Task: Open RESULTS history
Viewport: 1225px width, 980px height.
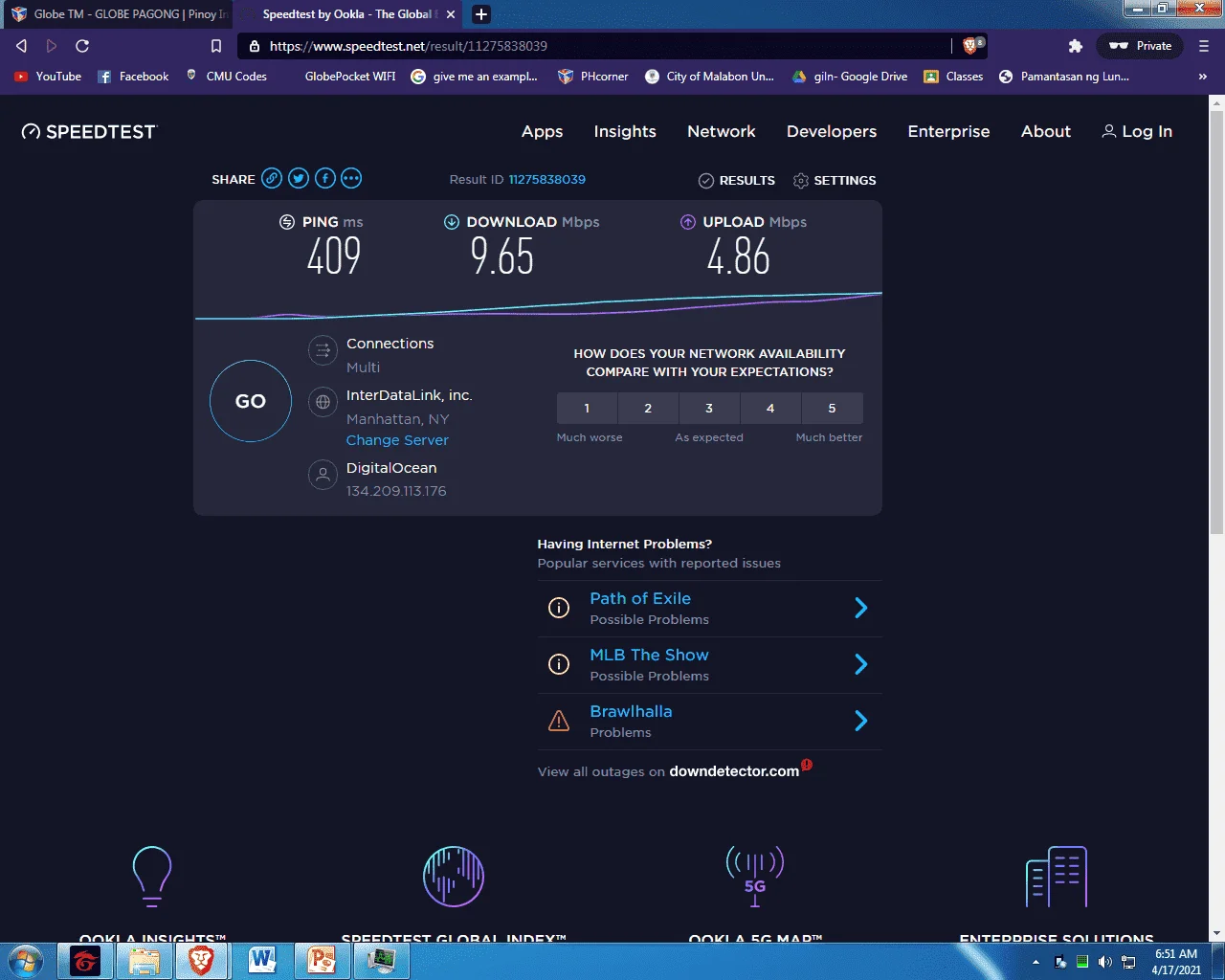Action: (x=737, y=180)
